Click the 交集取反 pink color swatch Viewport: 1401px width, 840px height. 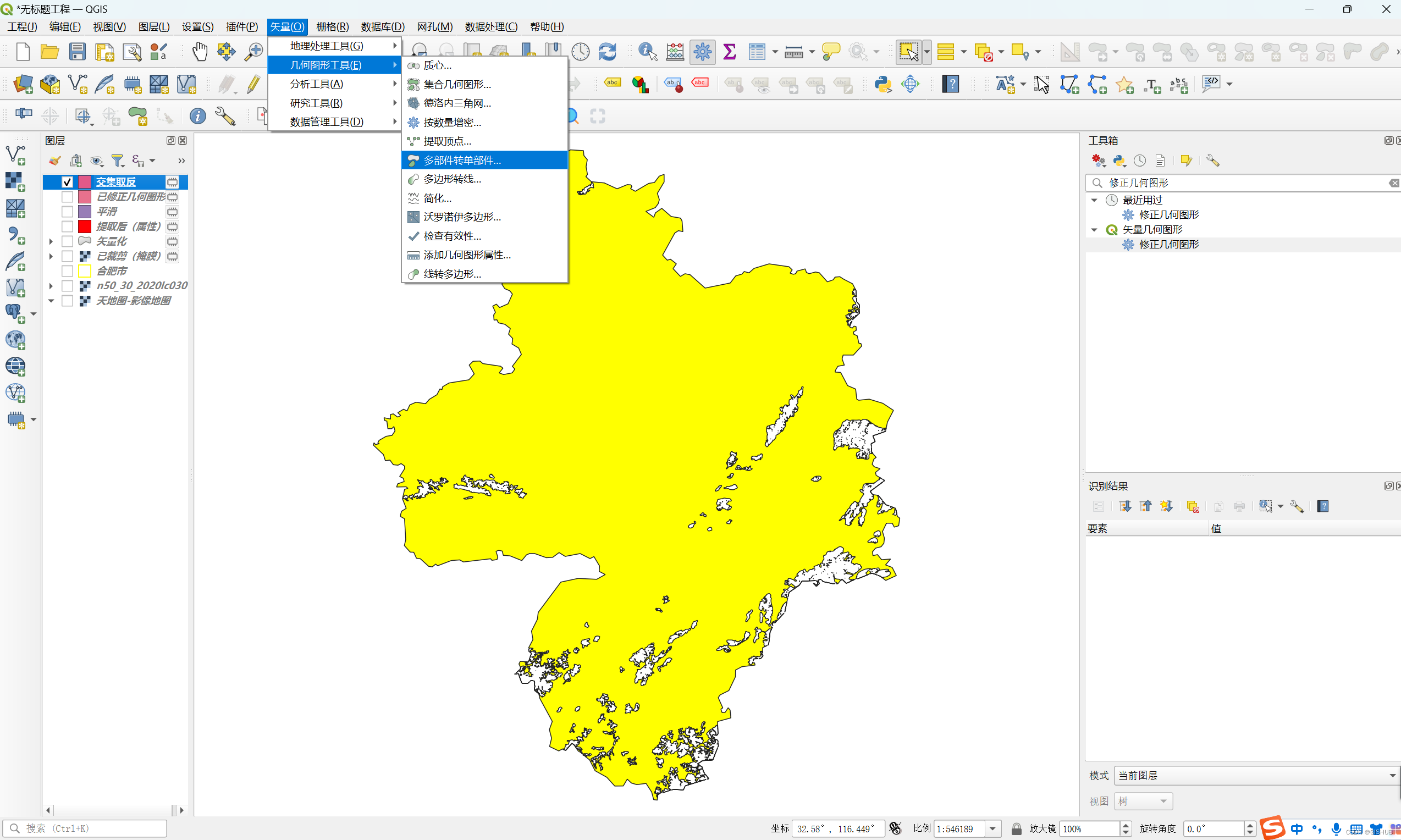point(84,182)
